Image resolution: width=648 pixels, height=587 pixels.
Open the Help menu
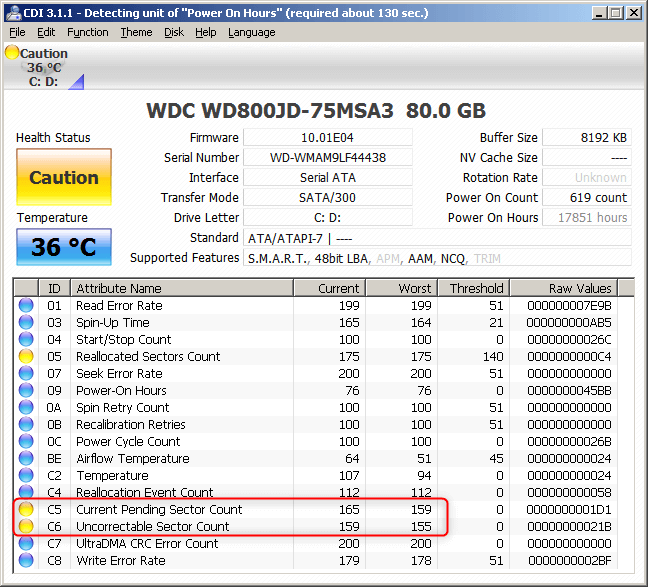[206, 32]
